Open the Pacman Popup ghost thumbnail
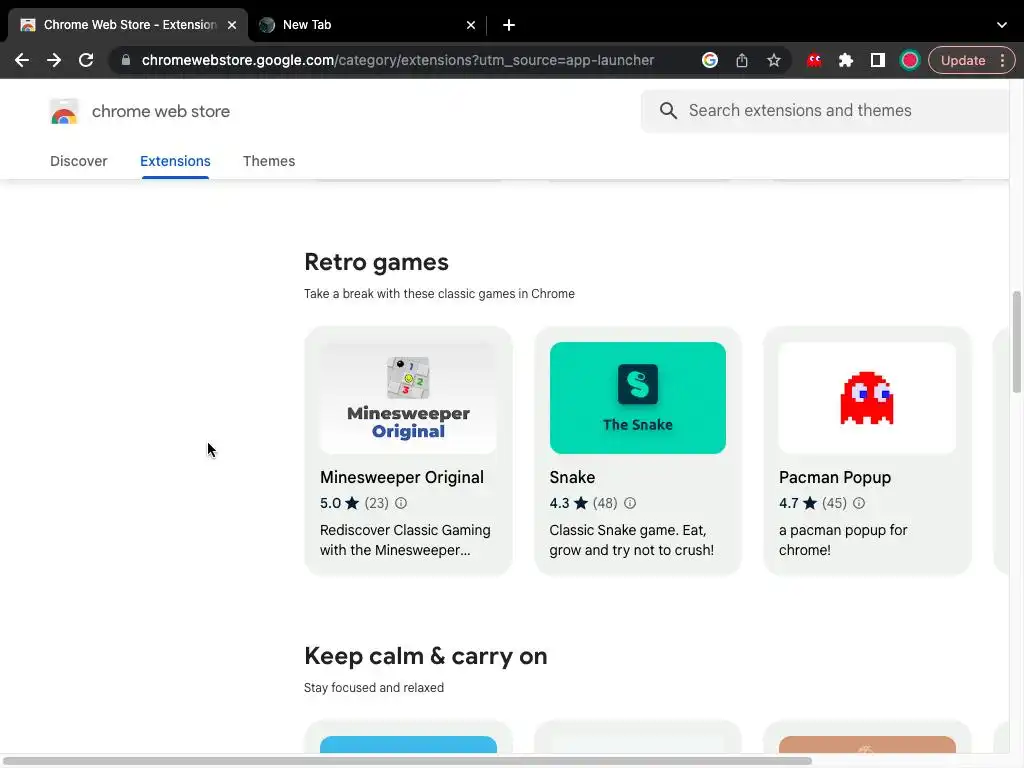Image resolution: width=1024 pixels, height=768 pixels. 867,398
